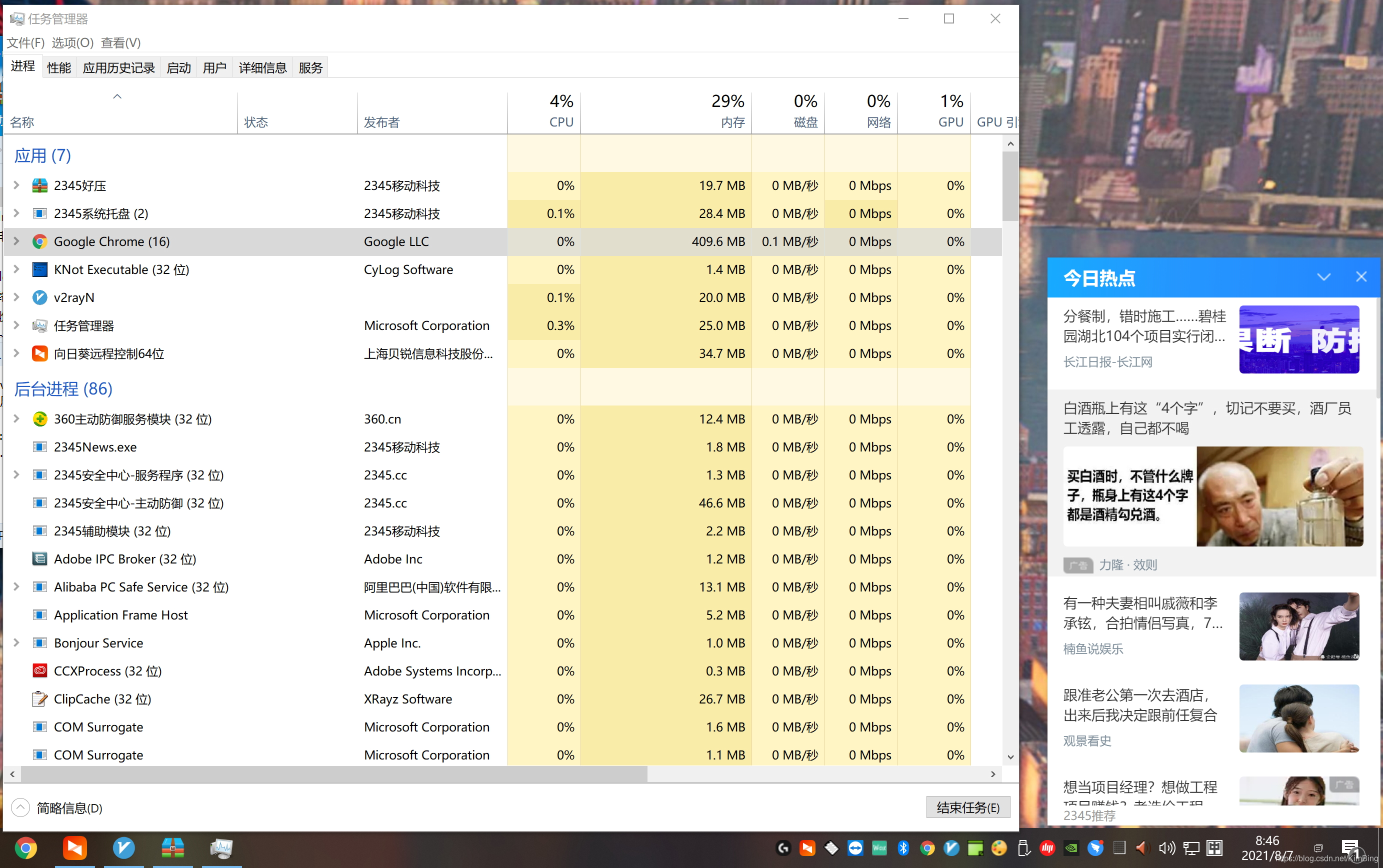Click the 结束任务(E) button
The image size is (1383, 868).
[x=967, y=807]
